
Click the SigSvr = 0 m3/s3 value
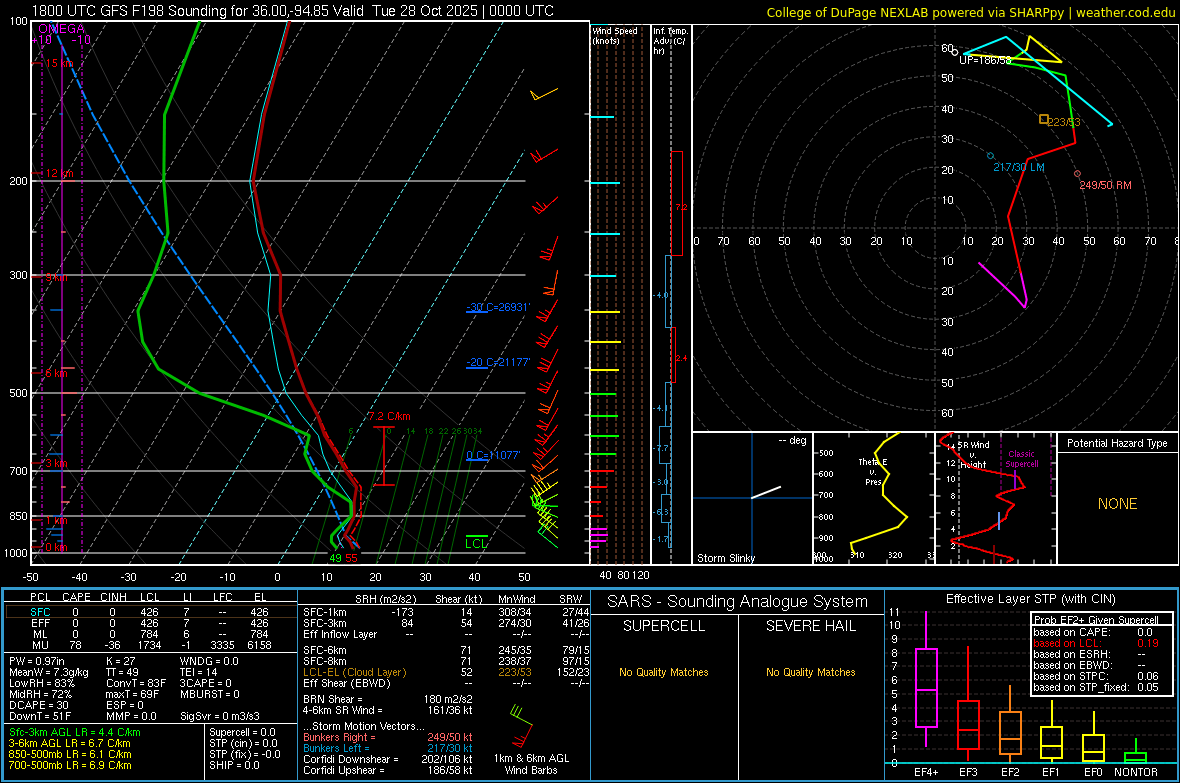pyautogui.click(x=220, y=716)
